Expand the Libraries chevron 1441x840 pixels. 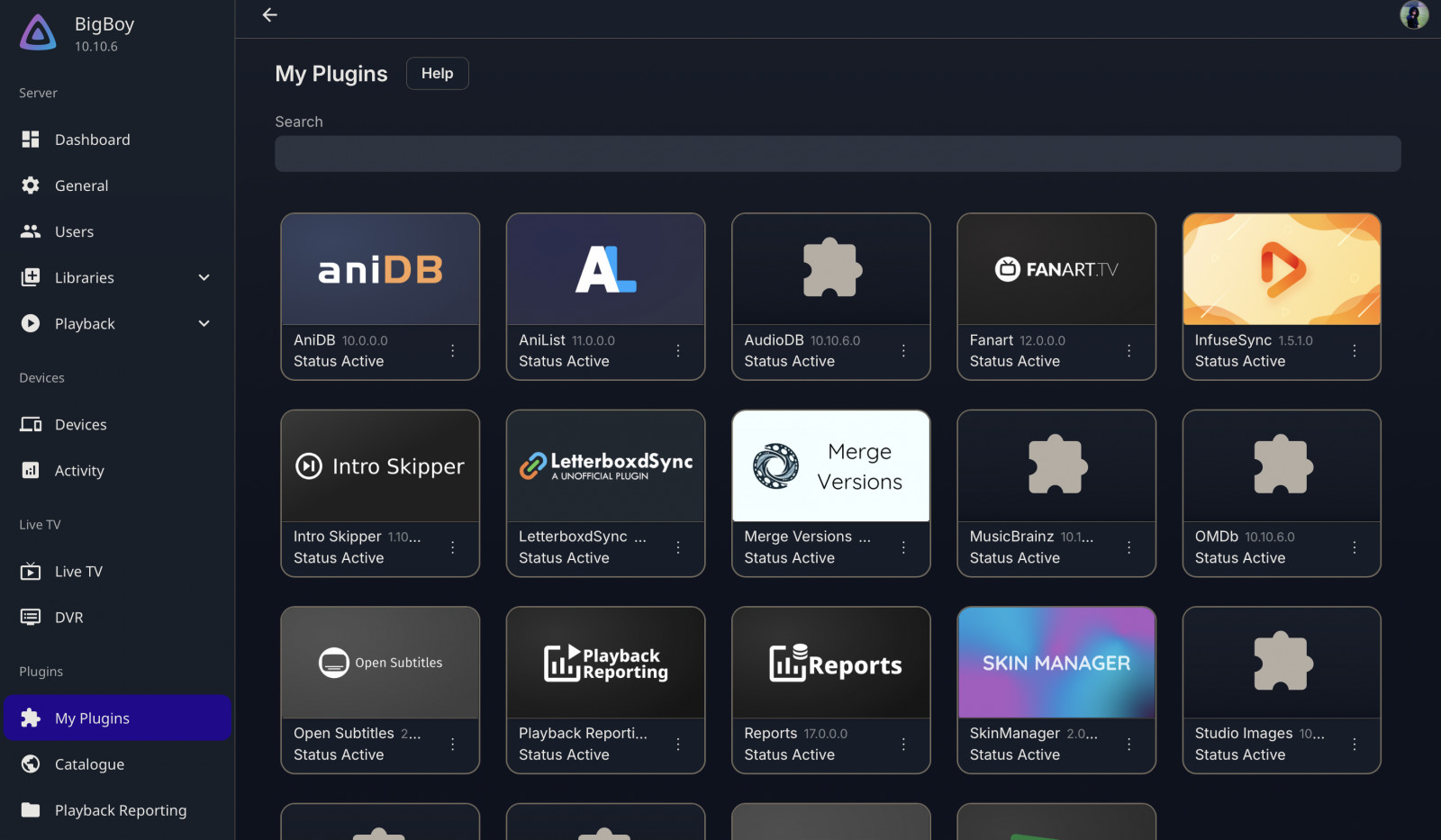point(204,277)
